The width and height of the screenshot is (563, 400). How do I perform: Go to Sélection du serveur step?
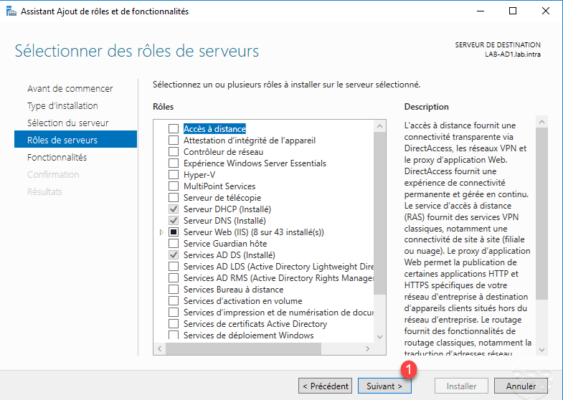(x=68, y=123)
